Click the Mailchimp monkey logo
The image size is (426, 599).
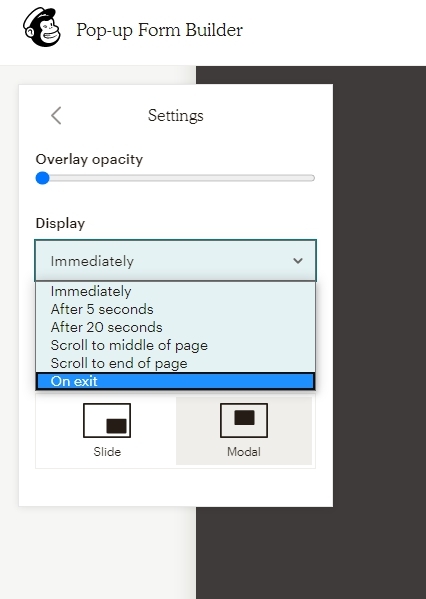[x=42, y=27]
